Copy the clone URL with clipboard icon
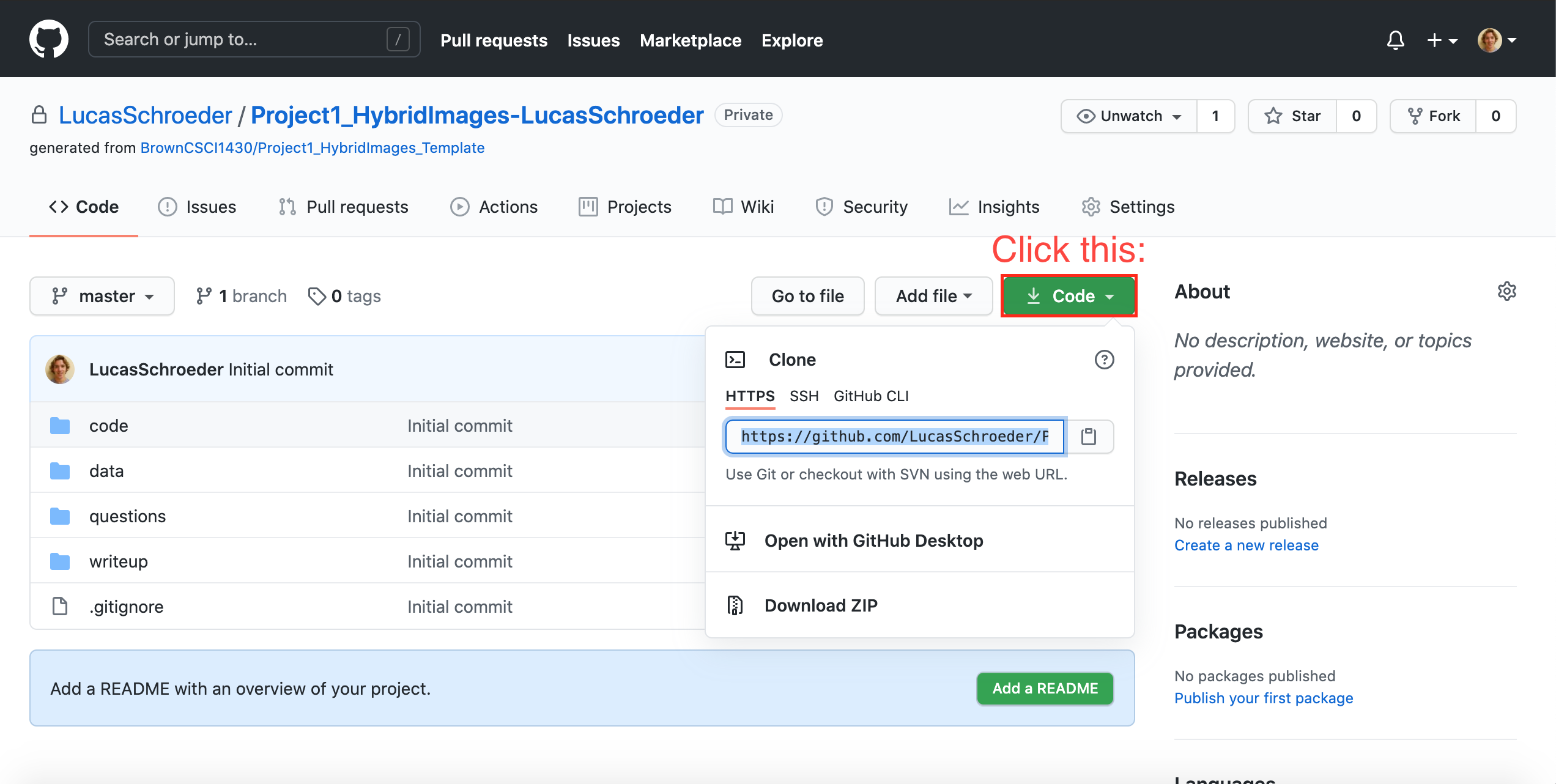Viewport: 1556px width, 784px height. tap(1089, 436)
